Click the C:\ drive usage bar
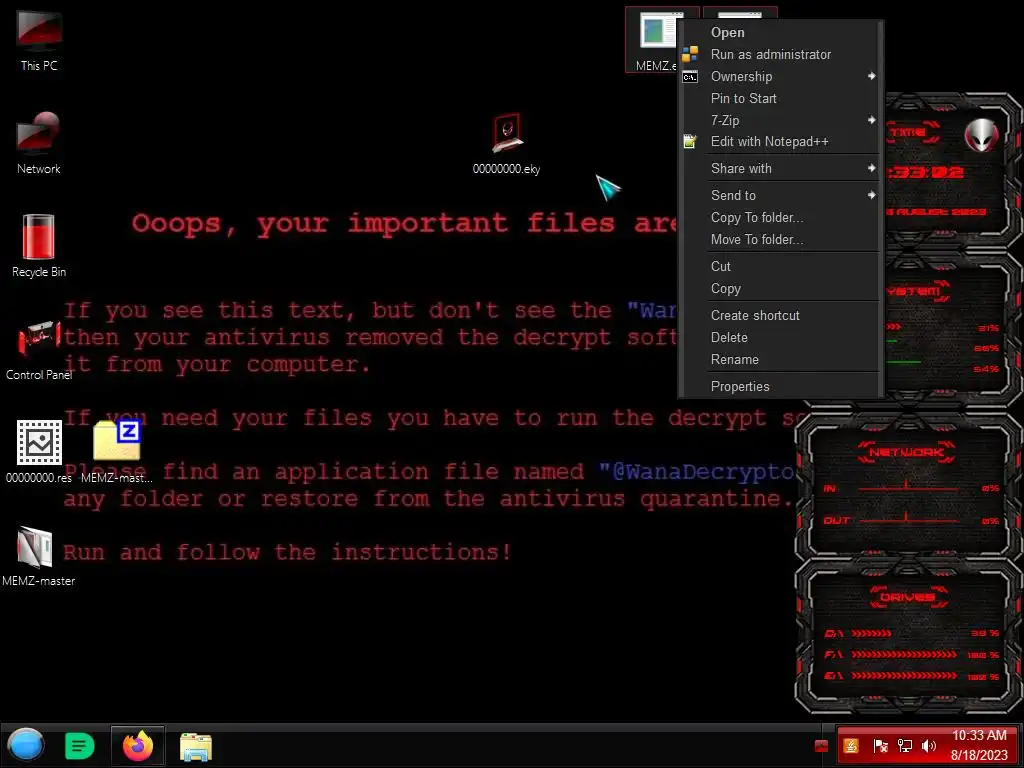Screen dimensions: 1024x768 coord(871,633)
